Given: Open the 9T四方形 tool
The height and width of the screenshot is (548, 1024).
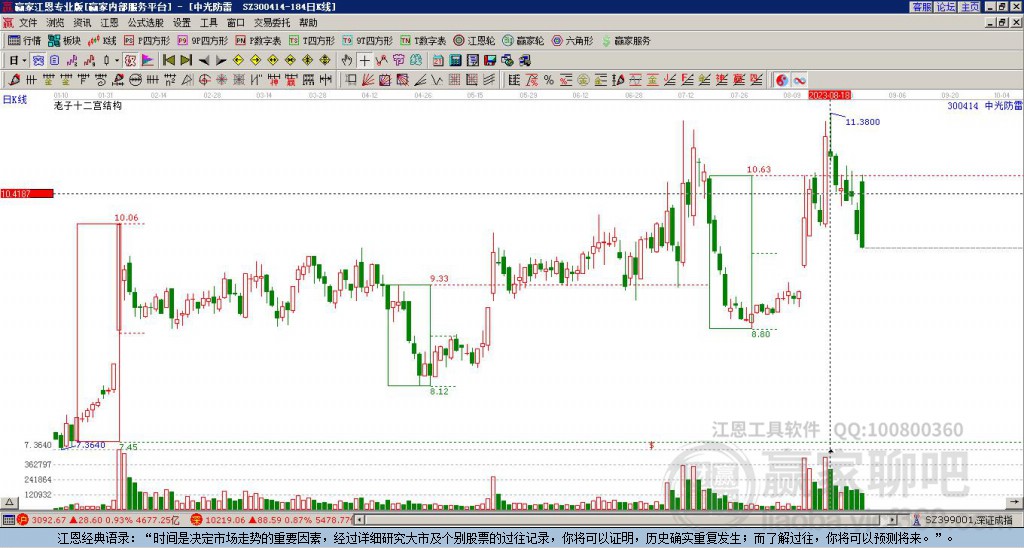Looking at the screenshot, I should pyautogui.click(x=368, y=40).
